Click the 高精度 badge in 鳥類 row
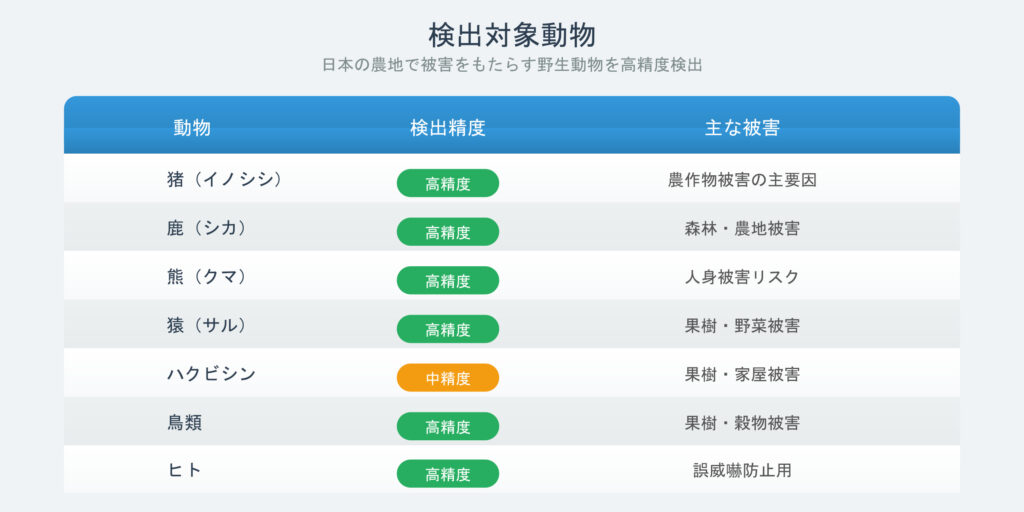Screen dimensions: 1024x512 pyautogui.click(x=447, y=427)
